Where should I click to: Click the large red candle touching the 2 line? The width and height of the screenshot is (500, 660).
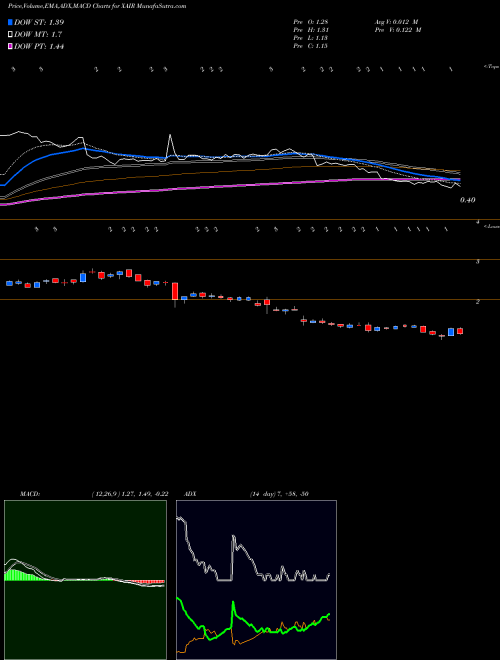coord(175,293)
